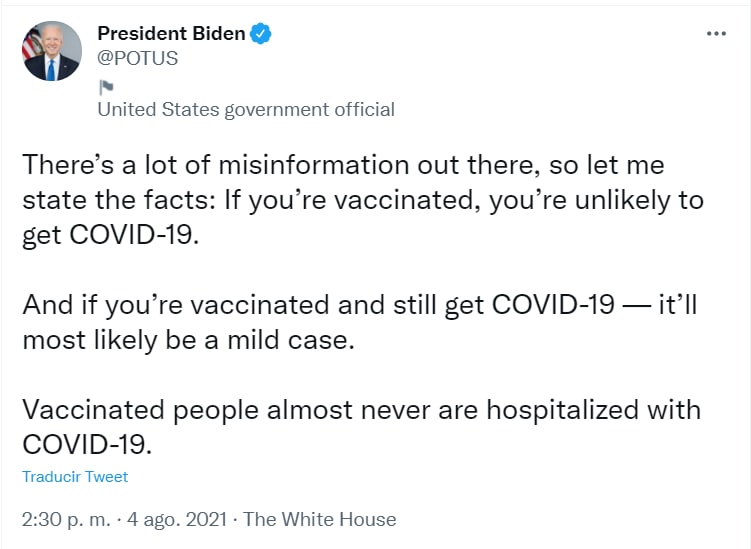This screenshot has width=751, height=549.
Task: Open the @POTUS handle link
Action: tap(137, 58)
